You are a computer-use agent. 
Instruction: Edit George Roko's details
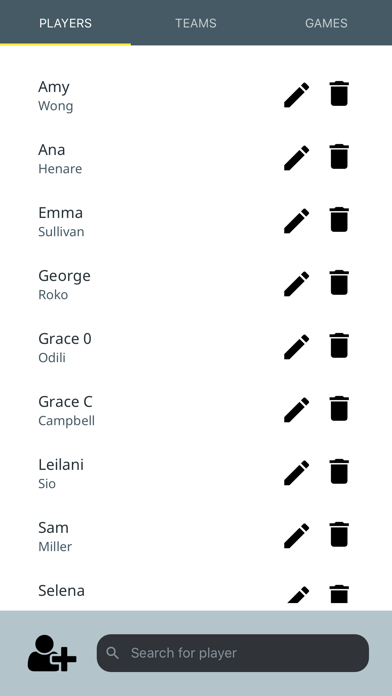(297, 284)
